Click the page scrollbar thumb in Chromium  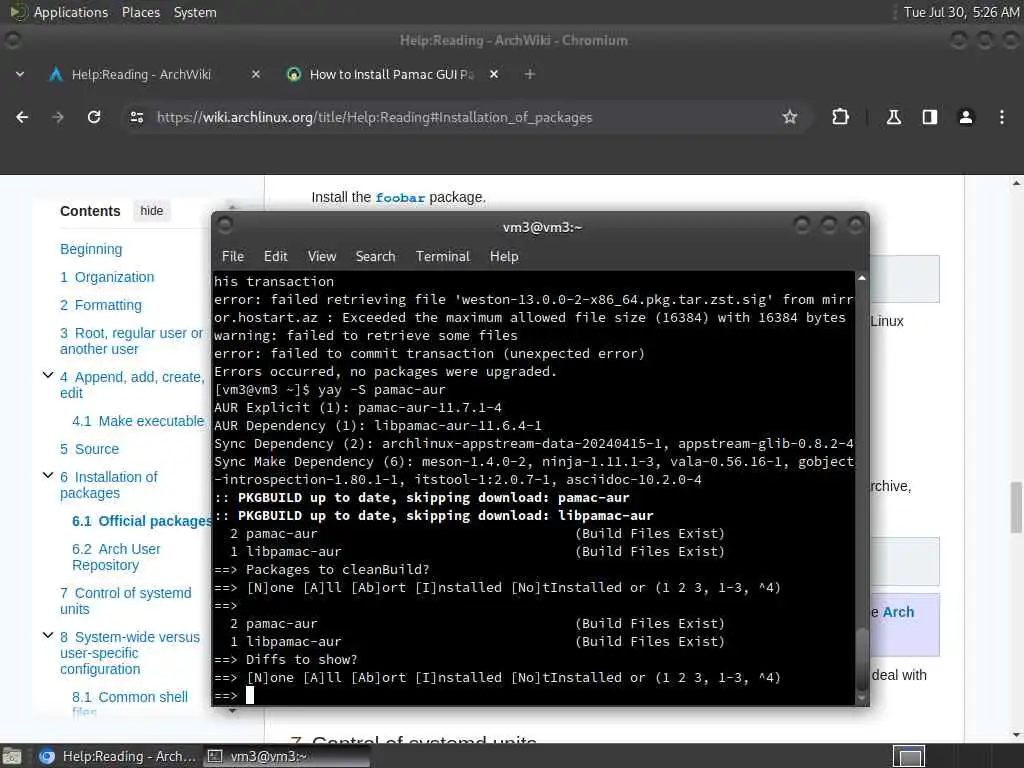1016,507
